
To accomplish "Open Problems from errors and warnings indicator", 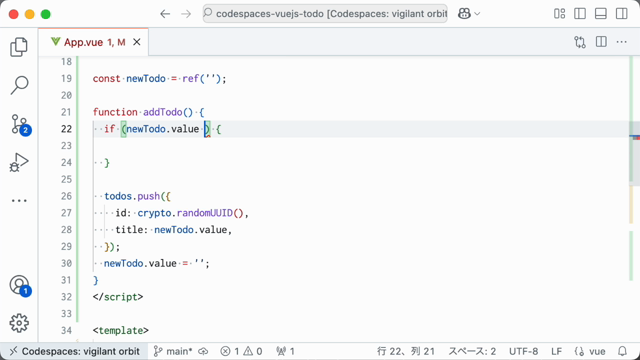I will 241,351.
